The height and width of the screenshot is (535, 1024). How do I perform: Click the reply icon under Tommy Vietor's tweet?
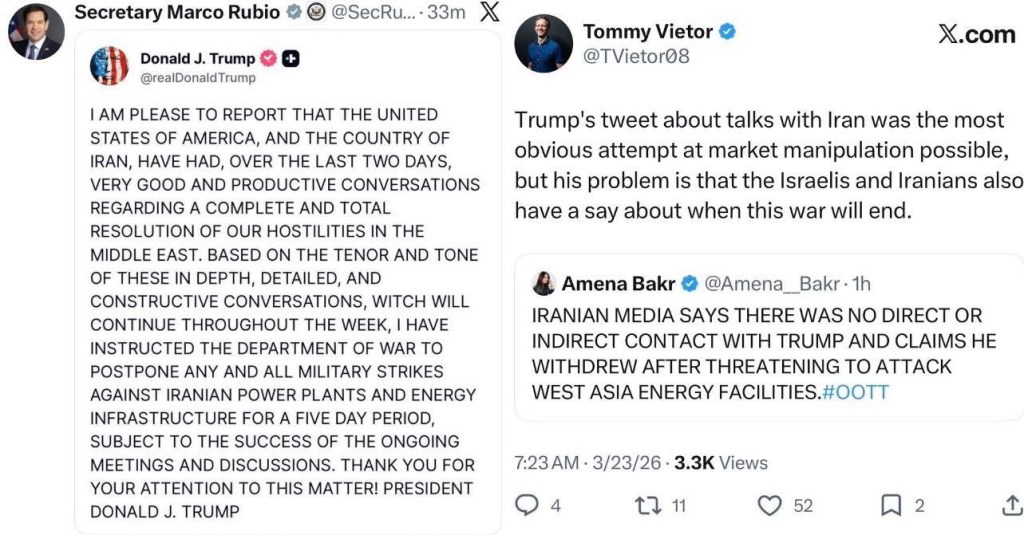pos(527,506)
